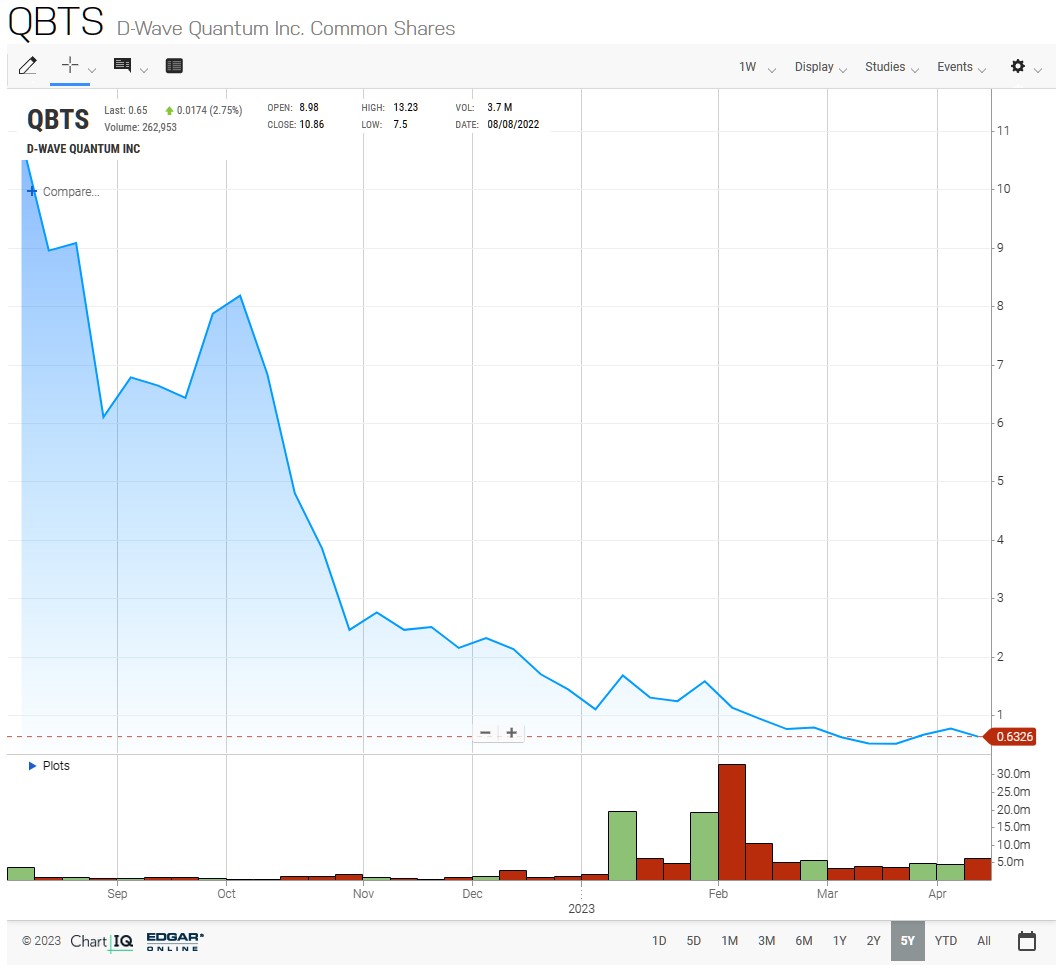Click the green up-arrow change indicator
This screenshot has width=1058, height=969.
[x=169, y=111]
